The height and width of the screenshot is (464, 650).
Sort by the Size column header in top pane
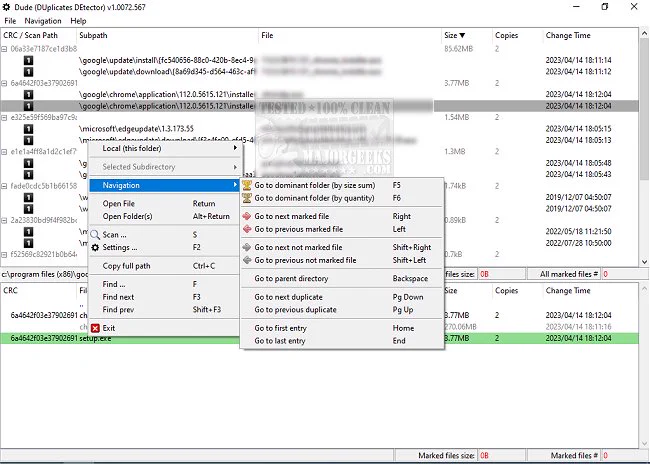tap(466, 35)
